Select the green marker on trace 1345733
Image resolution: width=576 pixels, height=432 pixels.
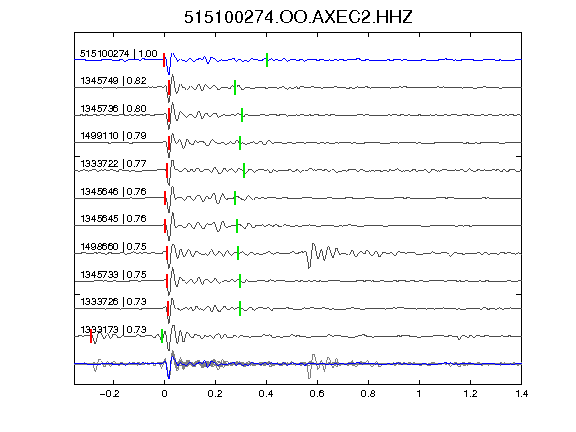[x=240, y=281]
